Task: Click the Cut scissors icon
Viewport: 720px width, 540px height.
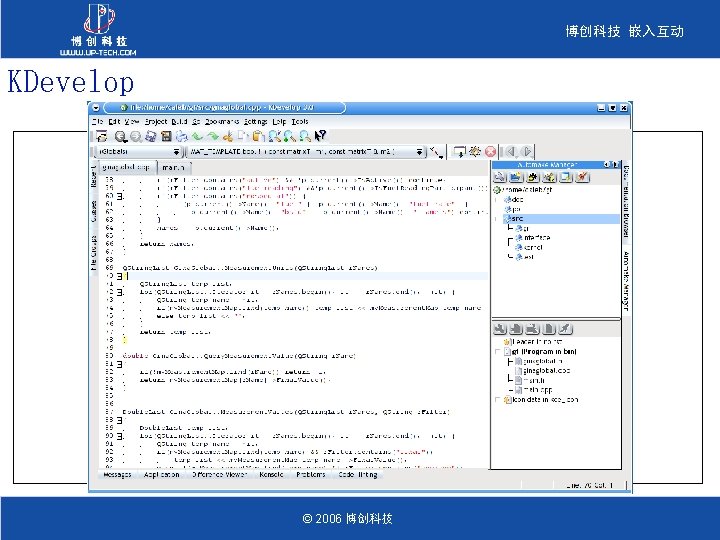Action: (228, 136)
